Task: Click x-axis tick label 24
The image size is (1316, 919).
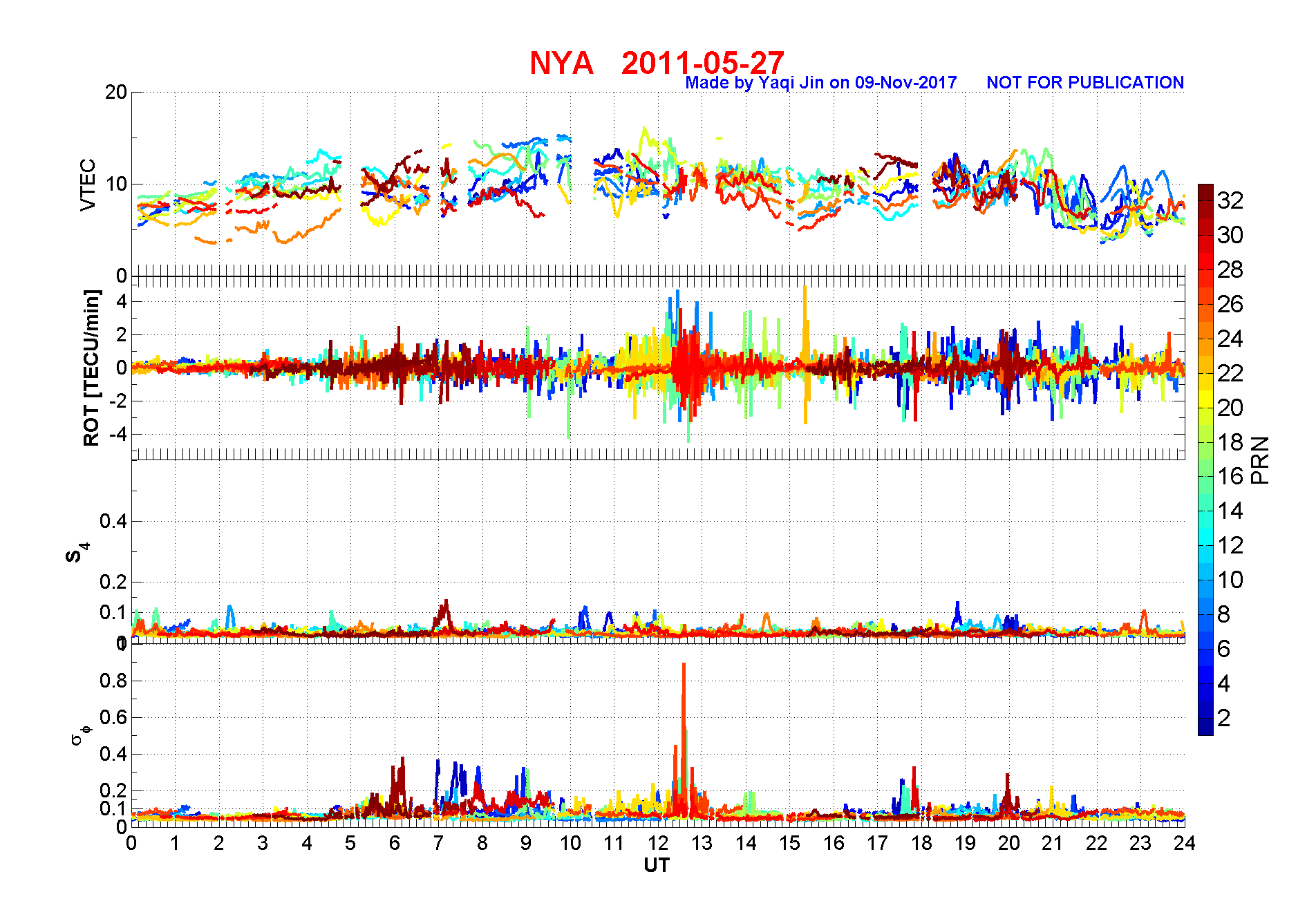Action: pyautogui.click(x=1184, y=843)
